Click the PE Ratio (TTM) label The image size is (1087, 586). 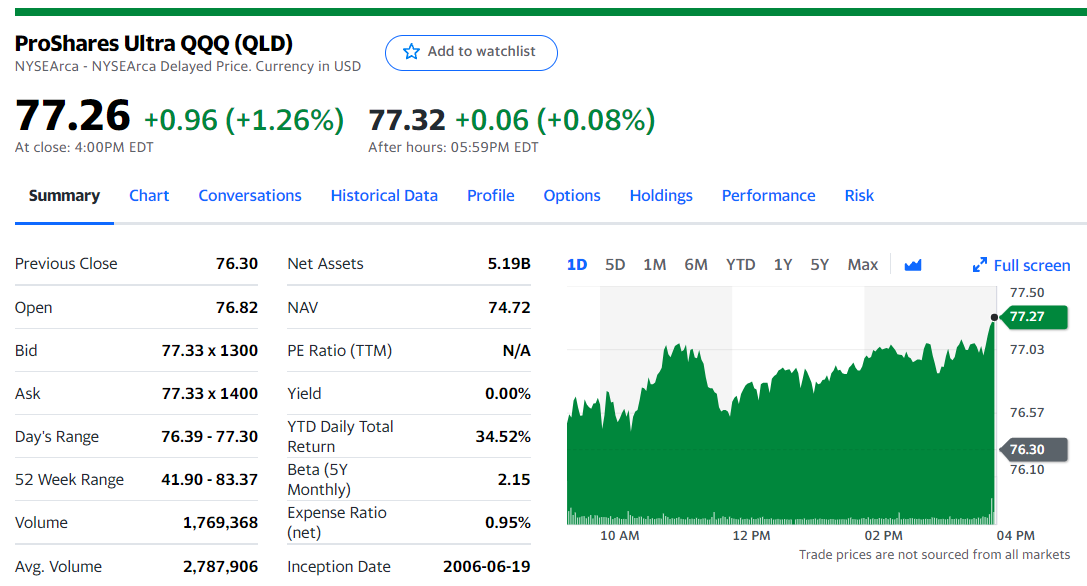(x=339, y=351)
